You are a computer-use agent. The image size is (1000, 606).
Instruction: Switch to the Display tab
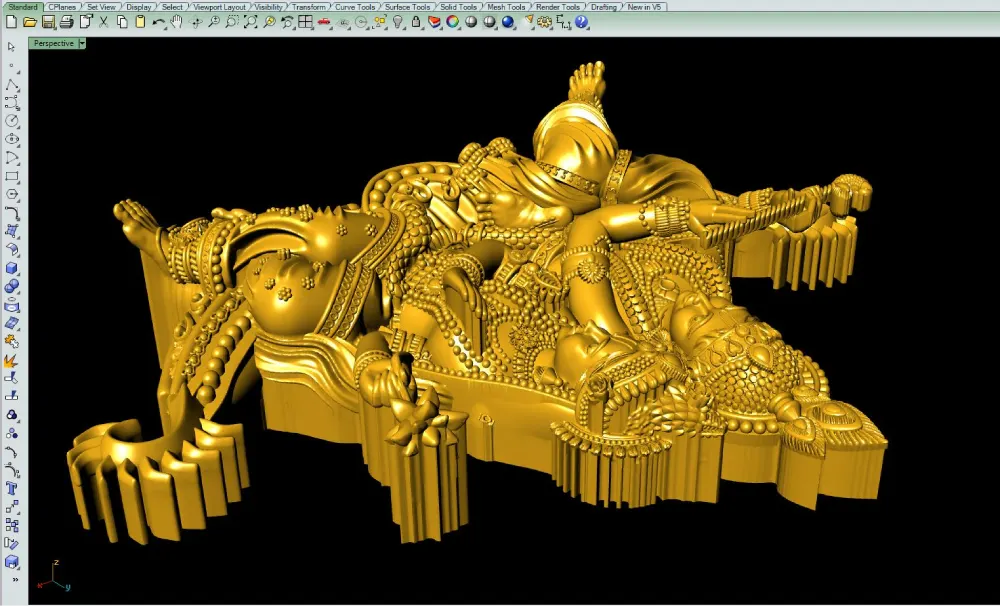pos(138,7)
